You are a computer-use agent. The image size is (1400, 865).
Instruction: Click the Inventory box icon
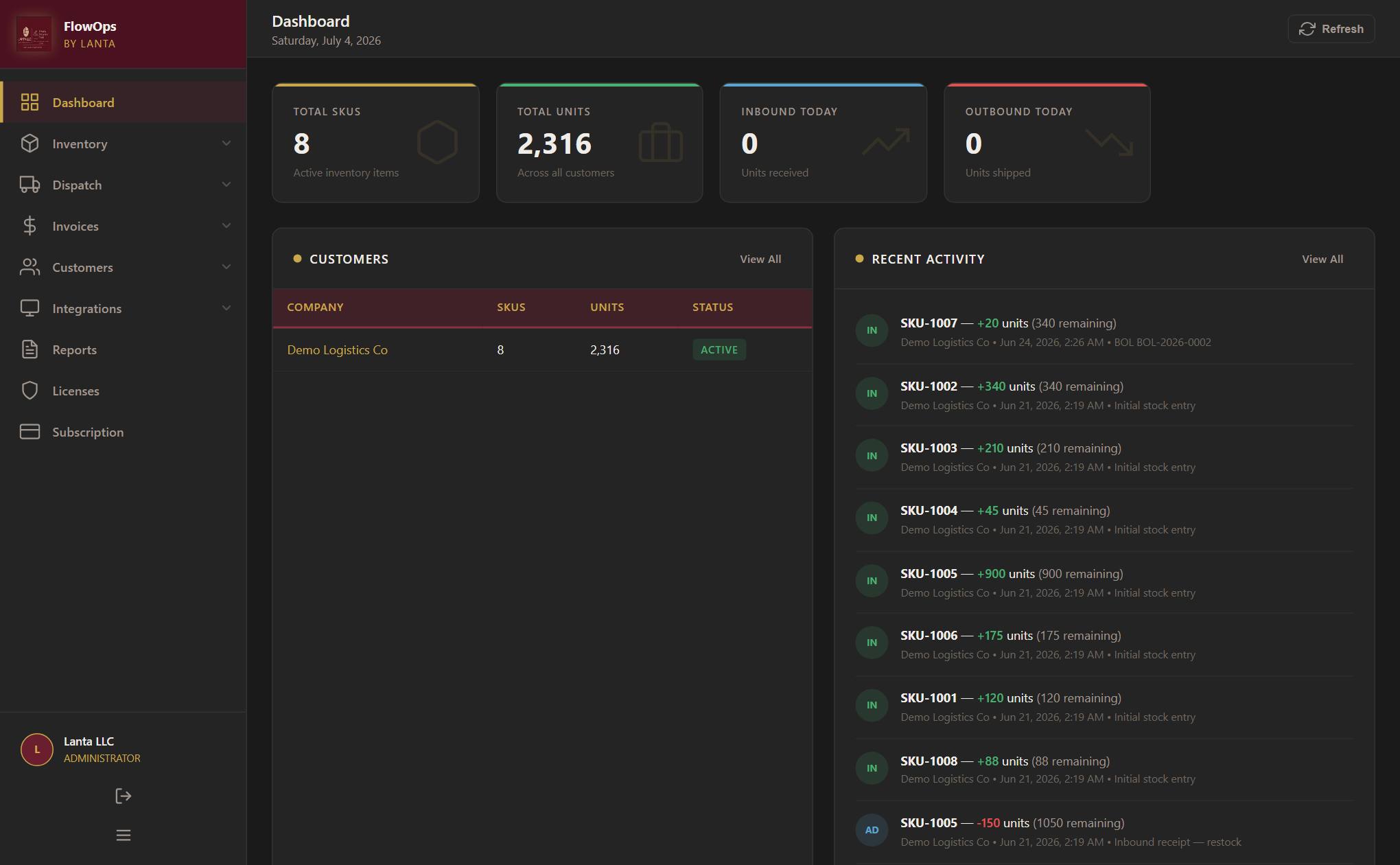pyautogui.click(x=30, y=143)
